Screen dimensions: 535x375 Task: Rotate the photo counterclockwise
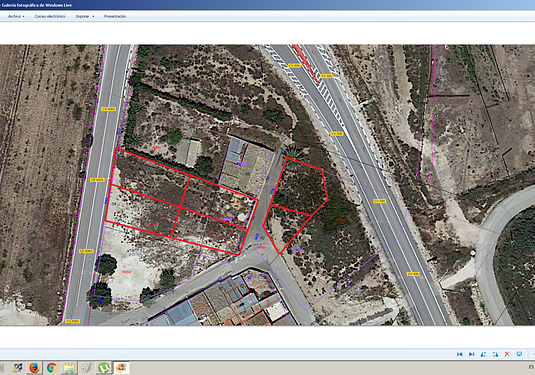(x=483, y=354)
